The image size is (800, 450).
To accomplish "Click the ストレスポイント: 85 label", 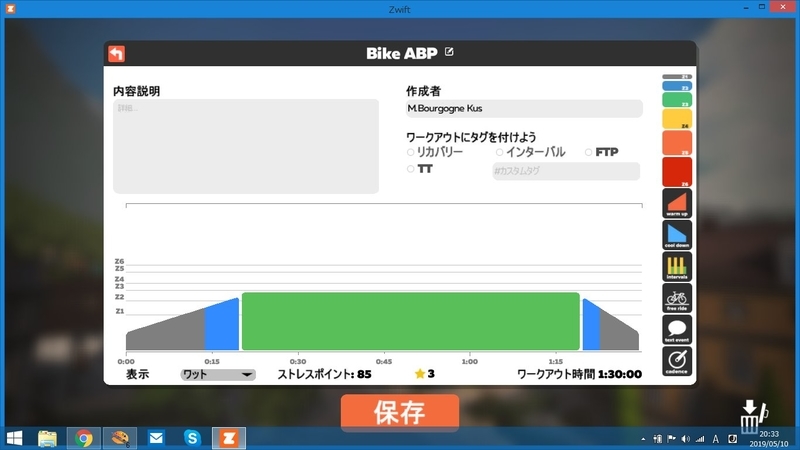I will [324, 374].
